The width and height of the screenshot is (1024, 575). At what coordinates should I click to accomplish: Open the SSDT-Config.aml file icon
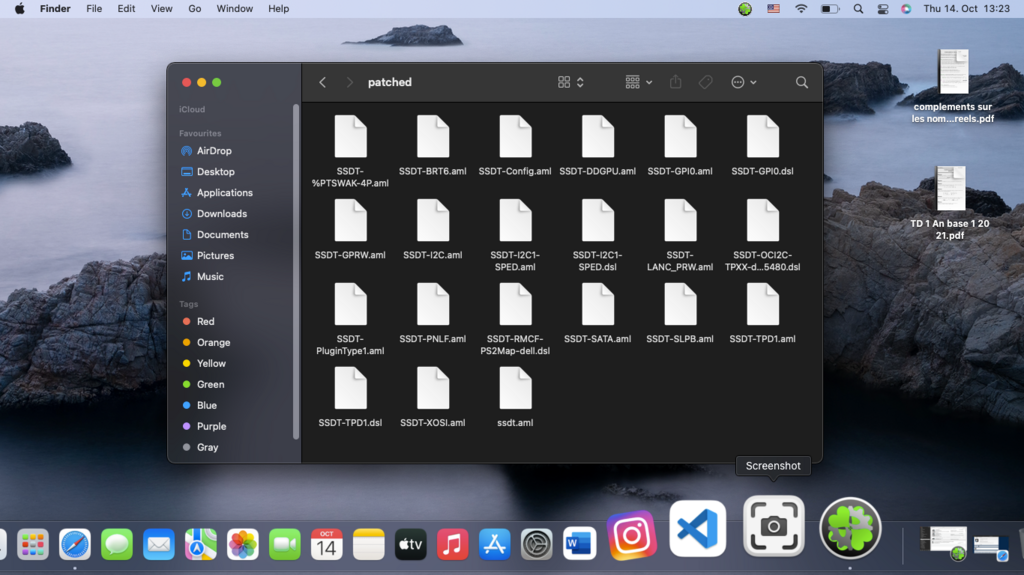(x=515, y=137)
